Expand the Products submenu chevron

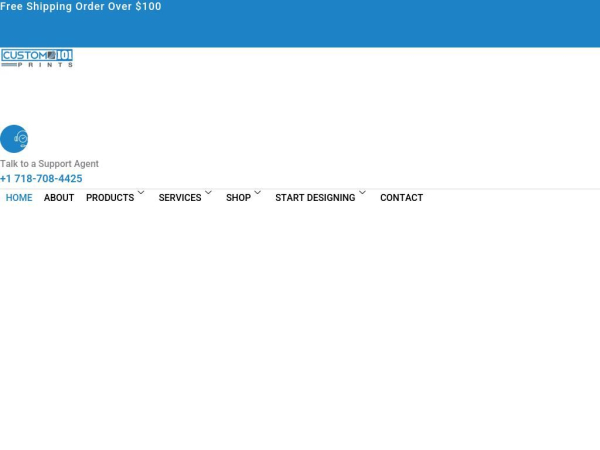[141, 193]
